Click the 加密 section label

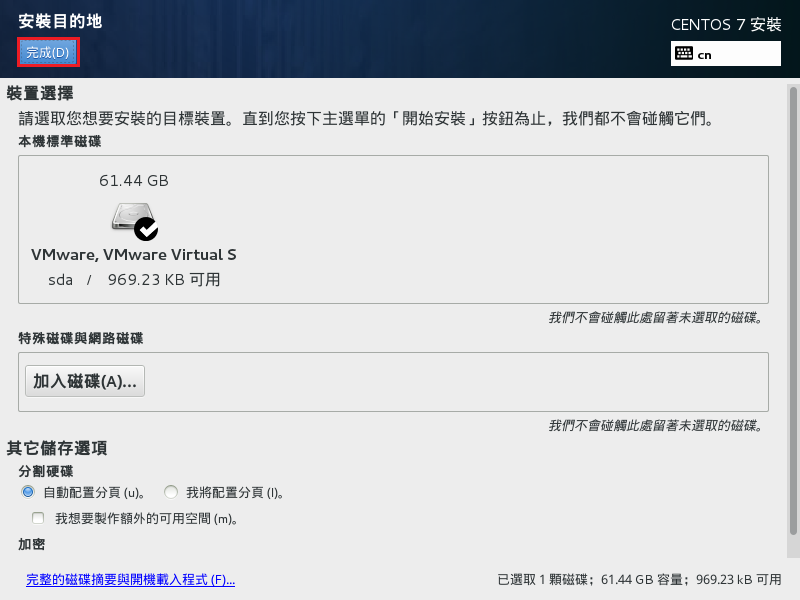tap(32, 544)
